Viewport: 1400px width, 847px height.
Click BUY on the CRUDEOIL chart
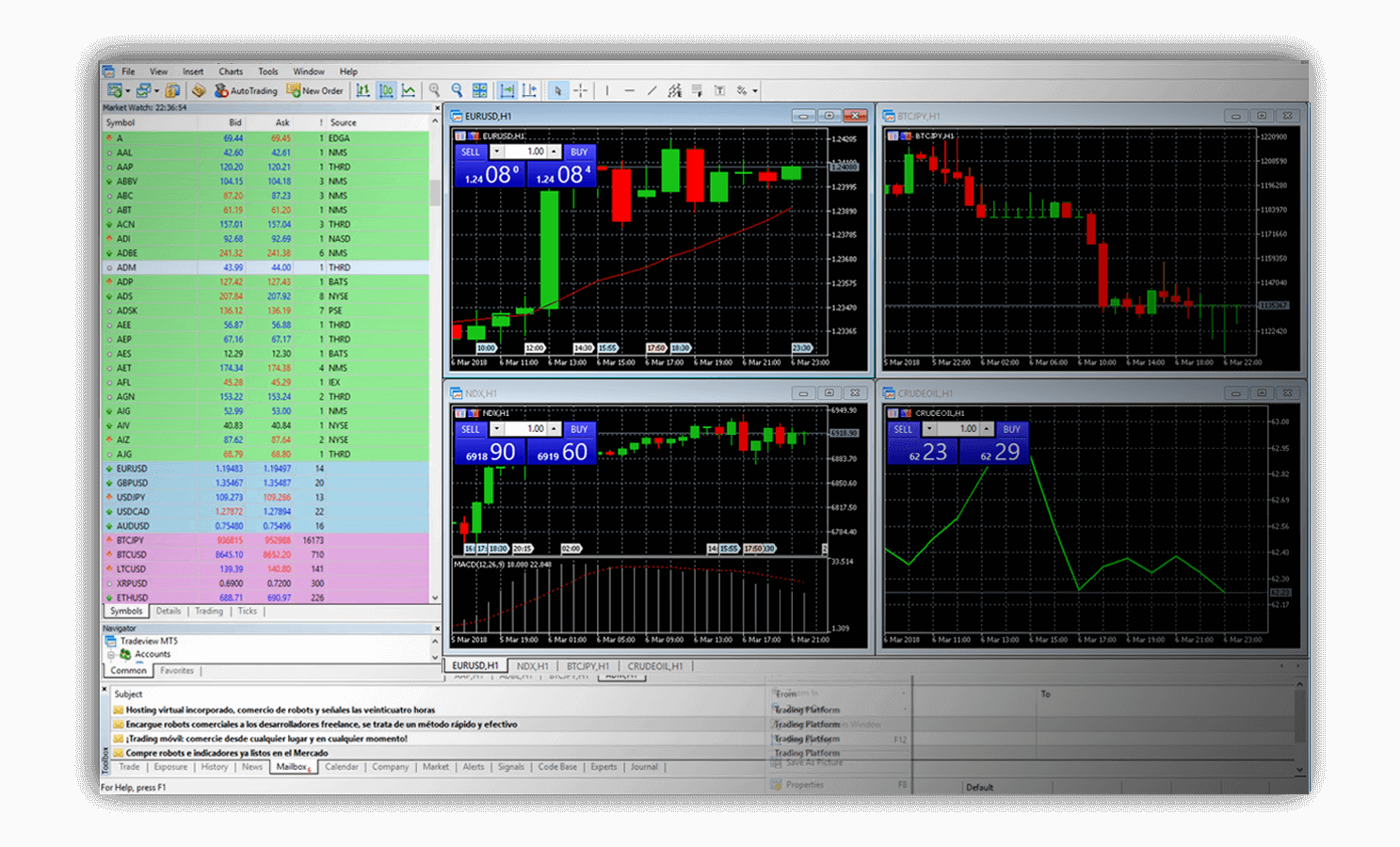pyautogui.click(x=1012, y=429)
